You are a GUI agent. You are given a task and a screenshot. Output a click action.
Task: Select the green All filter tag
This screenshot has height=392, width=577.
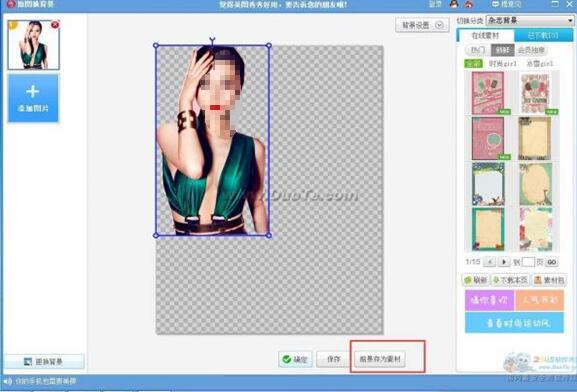(x=474, y=64)
